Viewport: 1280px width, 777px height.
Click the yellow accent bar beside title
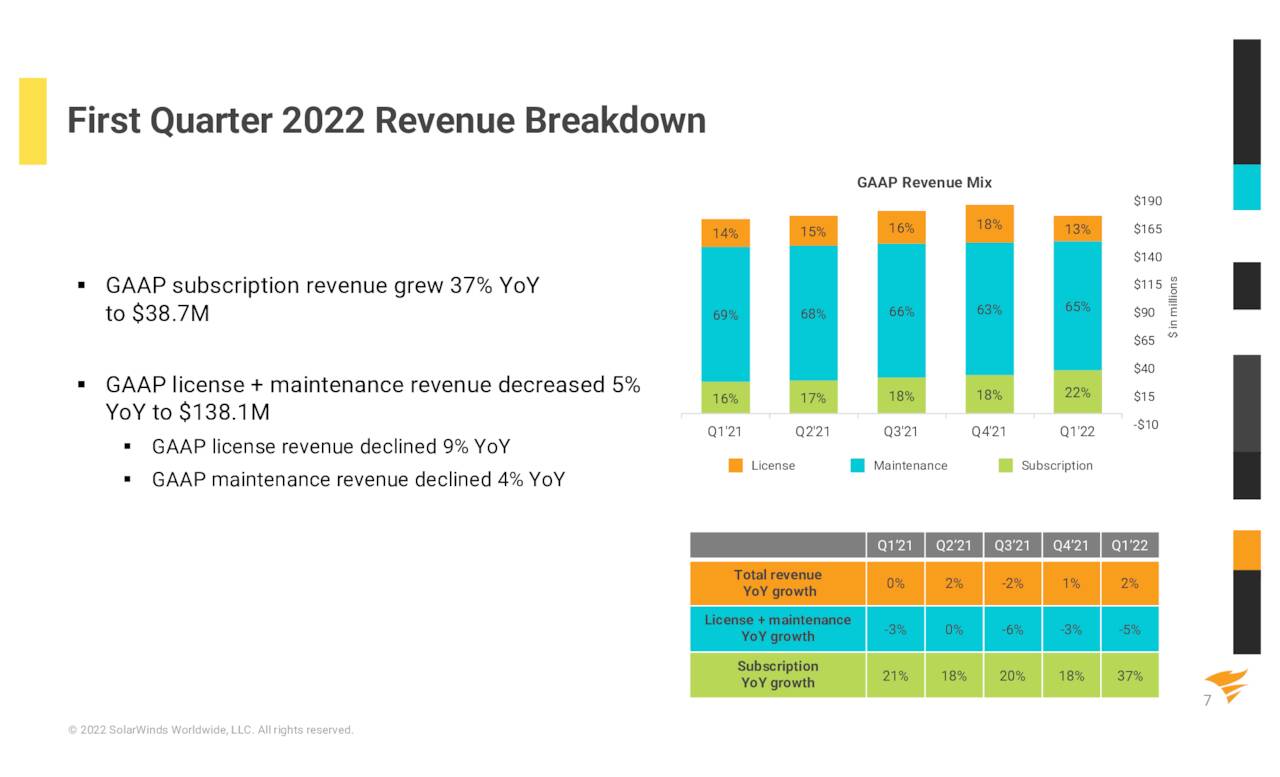(x=33, y=121)
